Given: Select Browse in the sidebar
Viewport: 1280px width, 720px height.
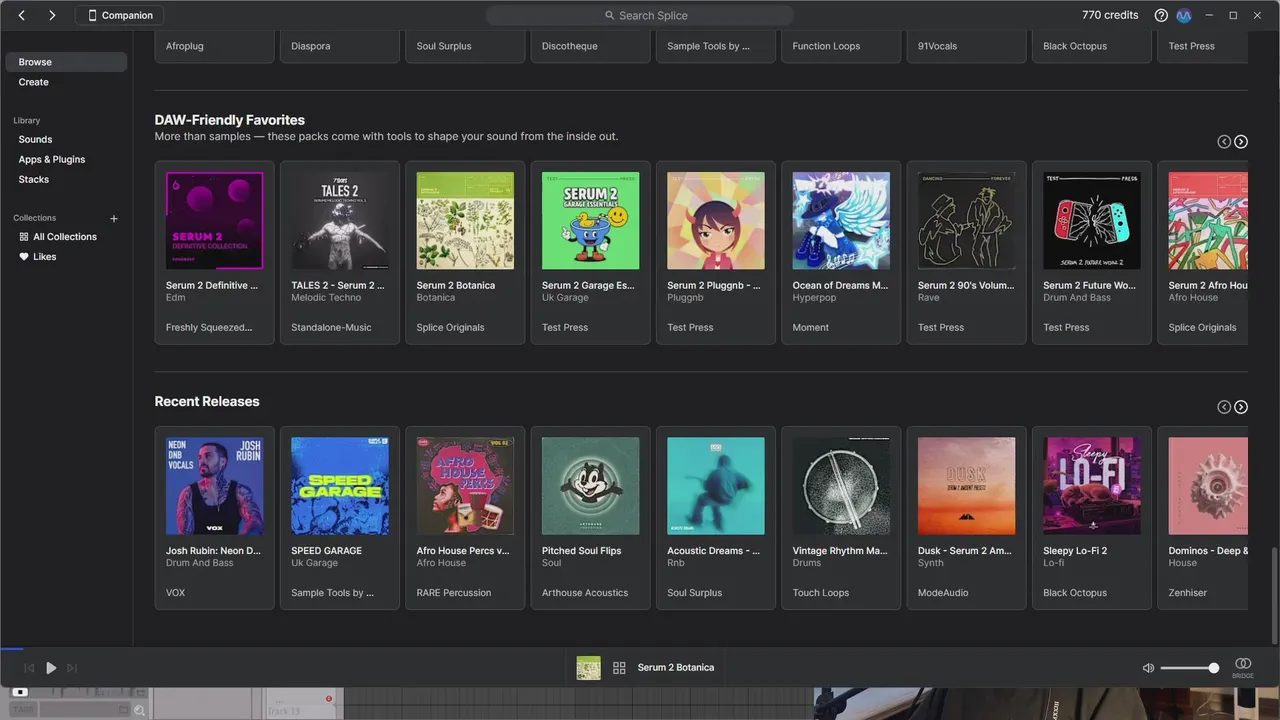Looking at the screenshot, I should [66, 62].
